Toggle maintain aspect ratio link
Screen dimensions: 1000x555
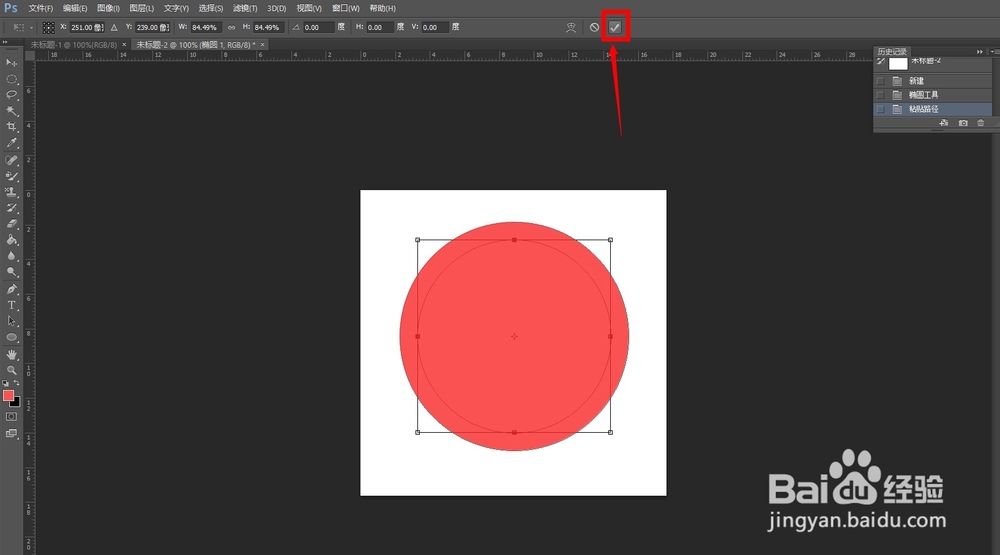[232, 27]
